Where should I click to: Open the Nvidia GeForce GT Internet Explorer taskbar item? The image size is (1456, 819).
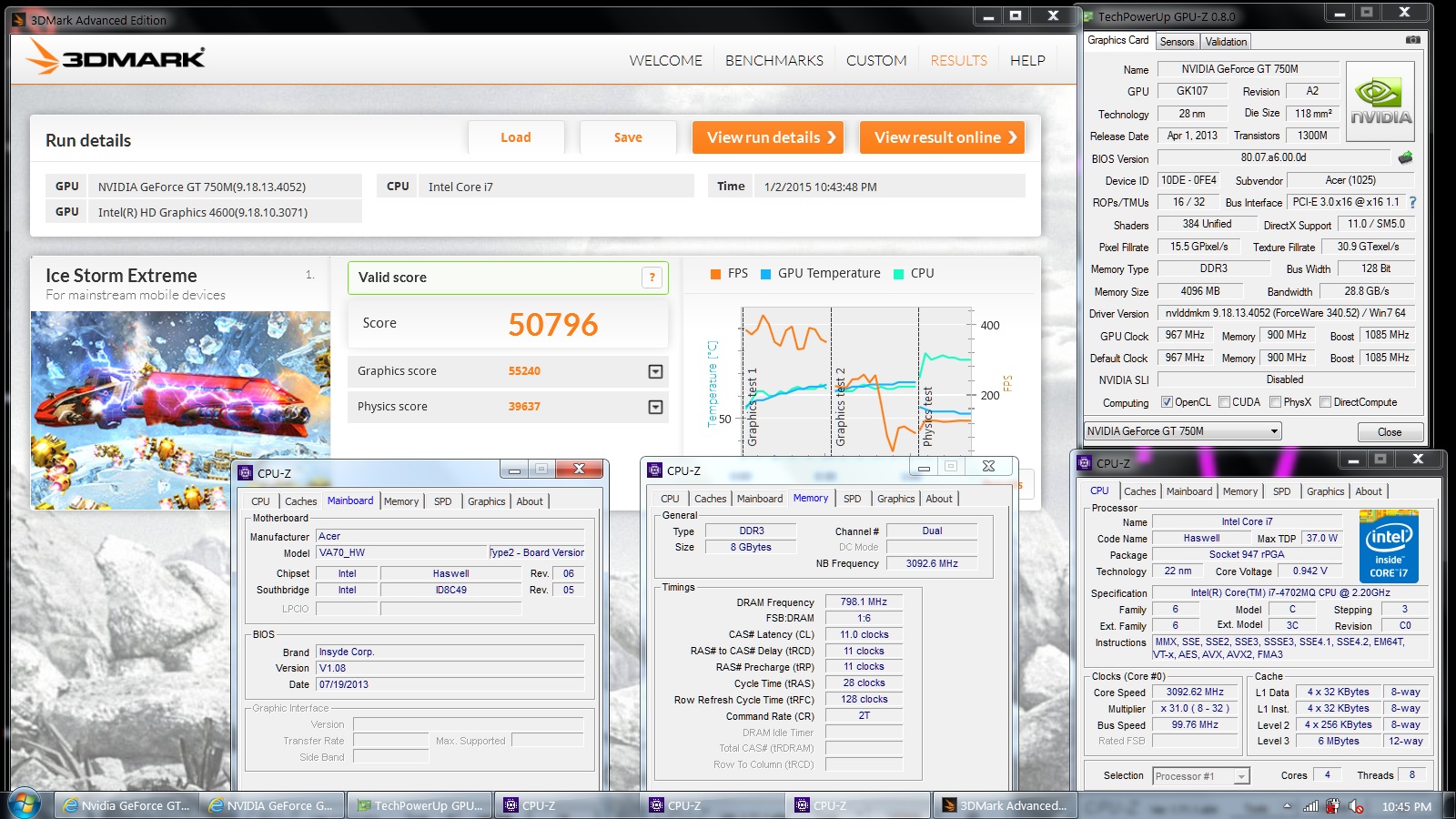coord(126,805)
